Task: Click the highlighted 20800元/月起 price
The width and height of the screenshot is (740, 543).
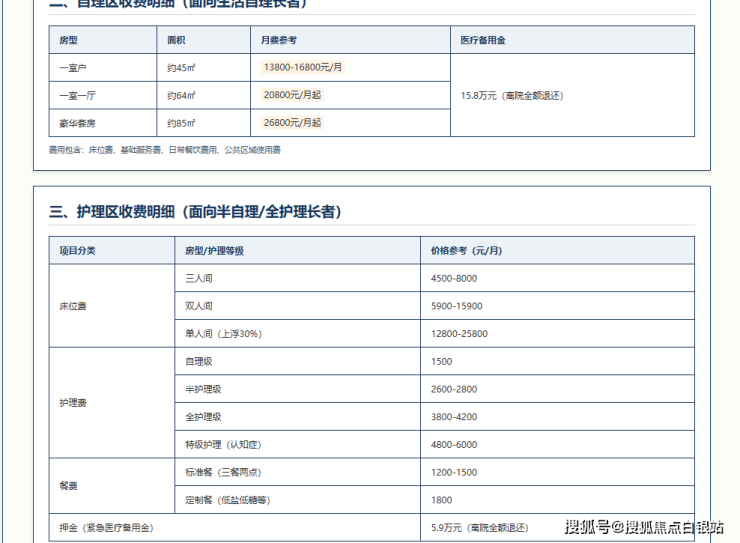Action: (292, 95)
